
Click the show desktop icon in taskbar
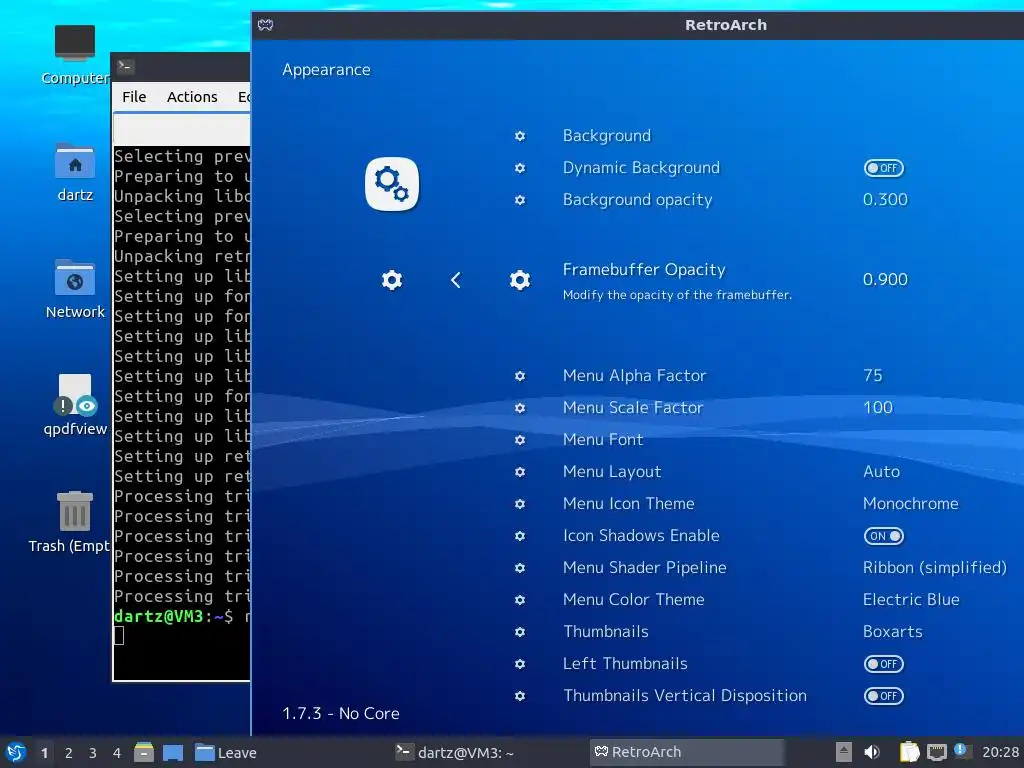(x=173, y=752)
